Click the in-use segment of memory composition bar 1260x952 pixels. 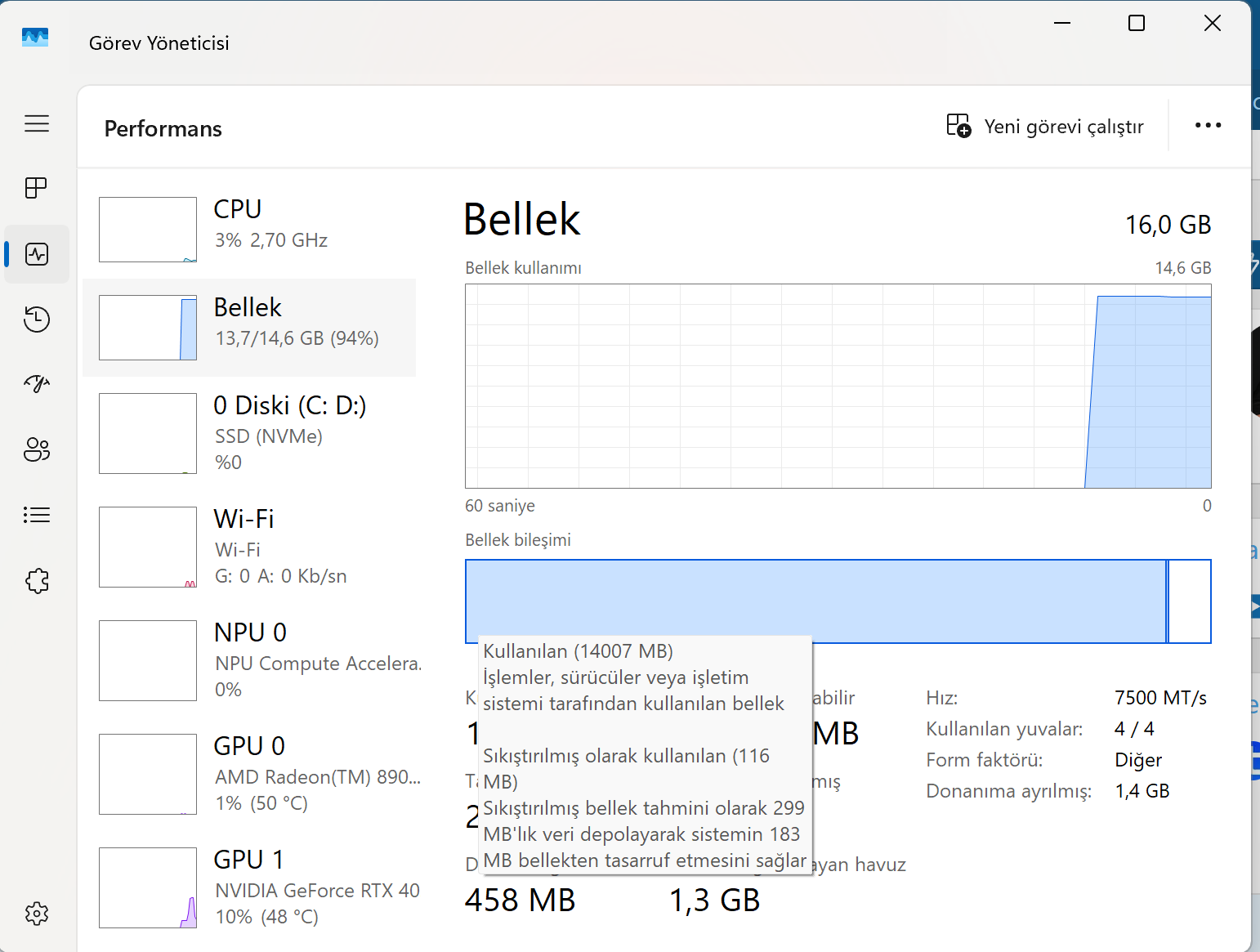point(815,601)
